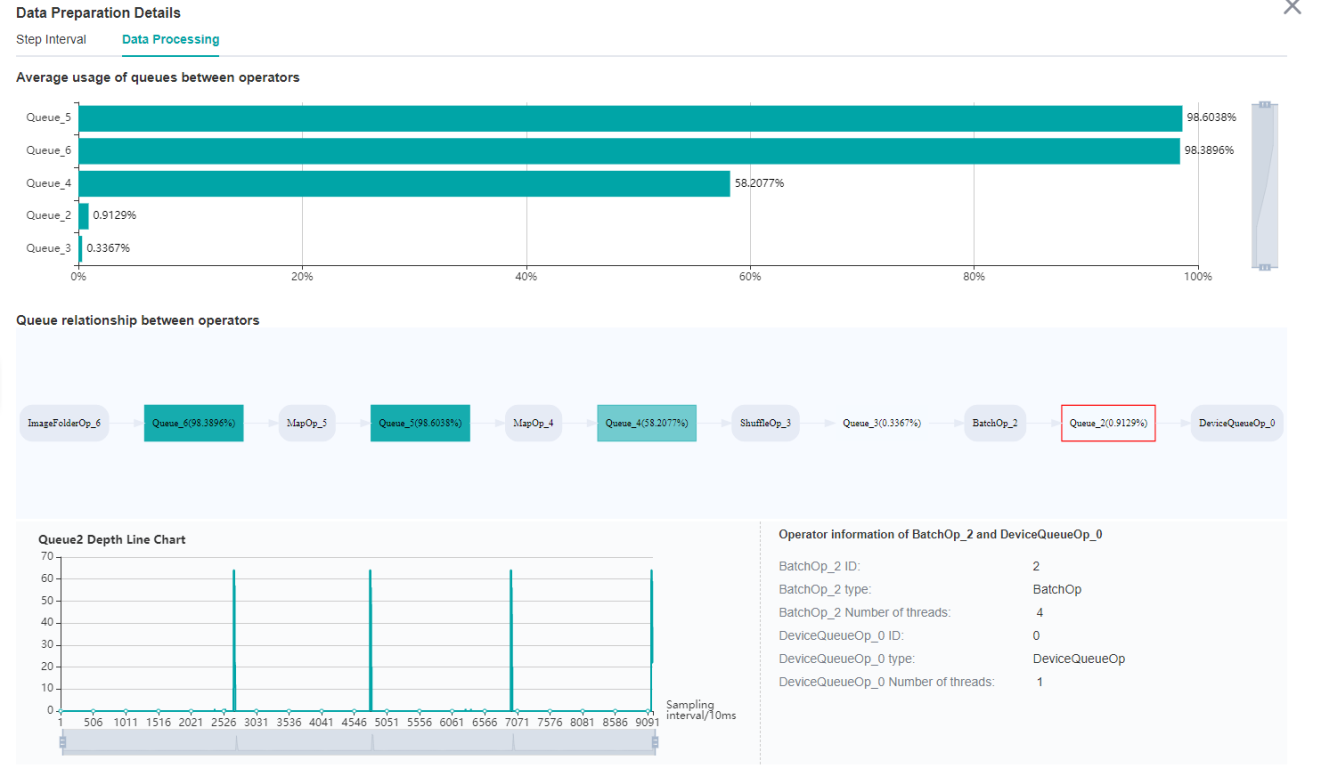Click the Queue_6 usage bar

pyautogui.click(x=628, y=151)
